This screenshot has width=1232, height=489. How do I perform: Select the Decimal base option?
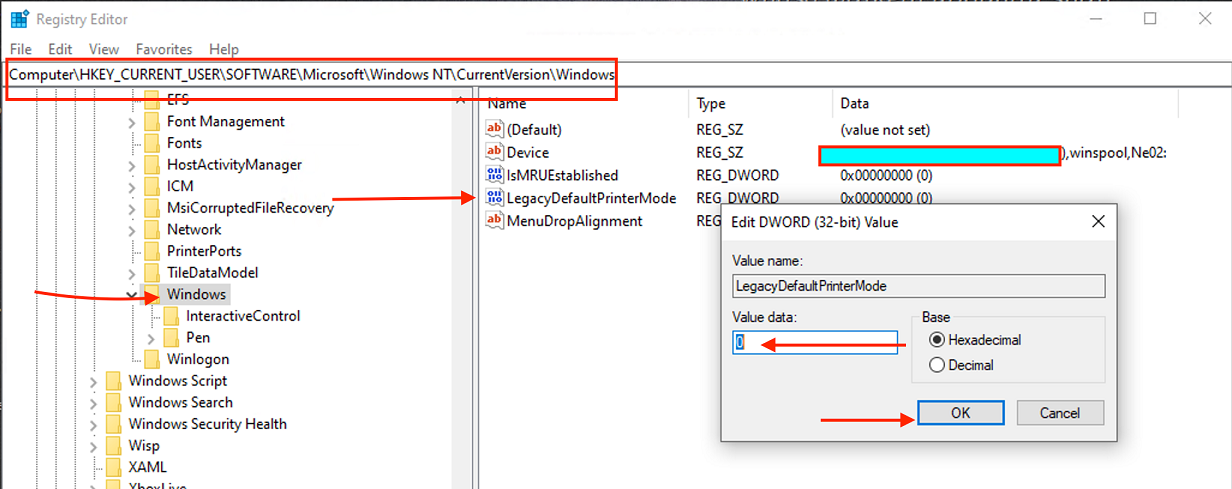[937, 365]
